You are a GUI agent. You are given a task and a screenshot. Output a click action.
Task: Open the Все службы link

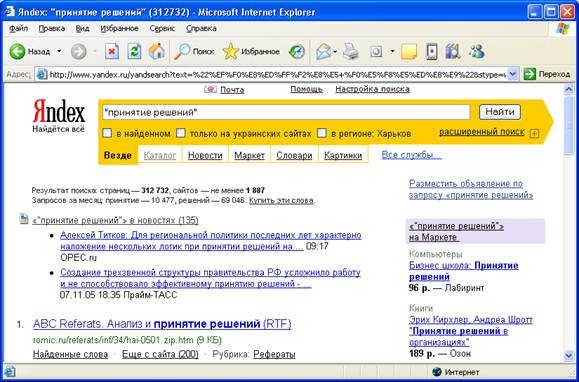(411, 155)
